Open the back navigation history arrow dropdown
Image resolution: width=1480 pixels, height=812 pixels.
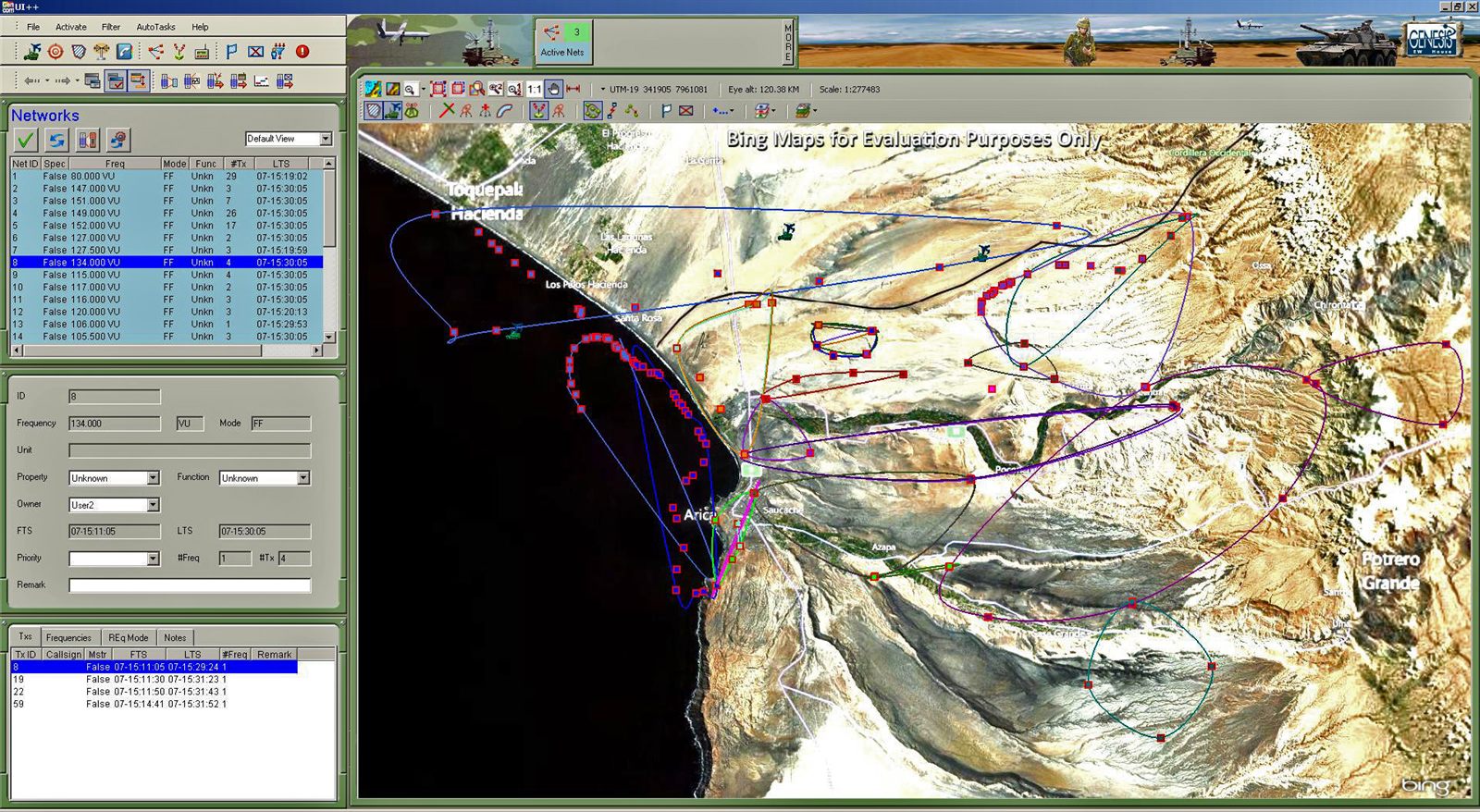(x=47, y=81)
